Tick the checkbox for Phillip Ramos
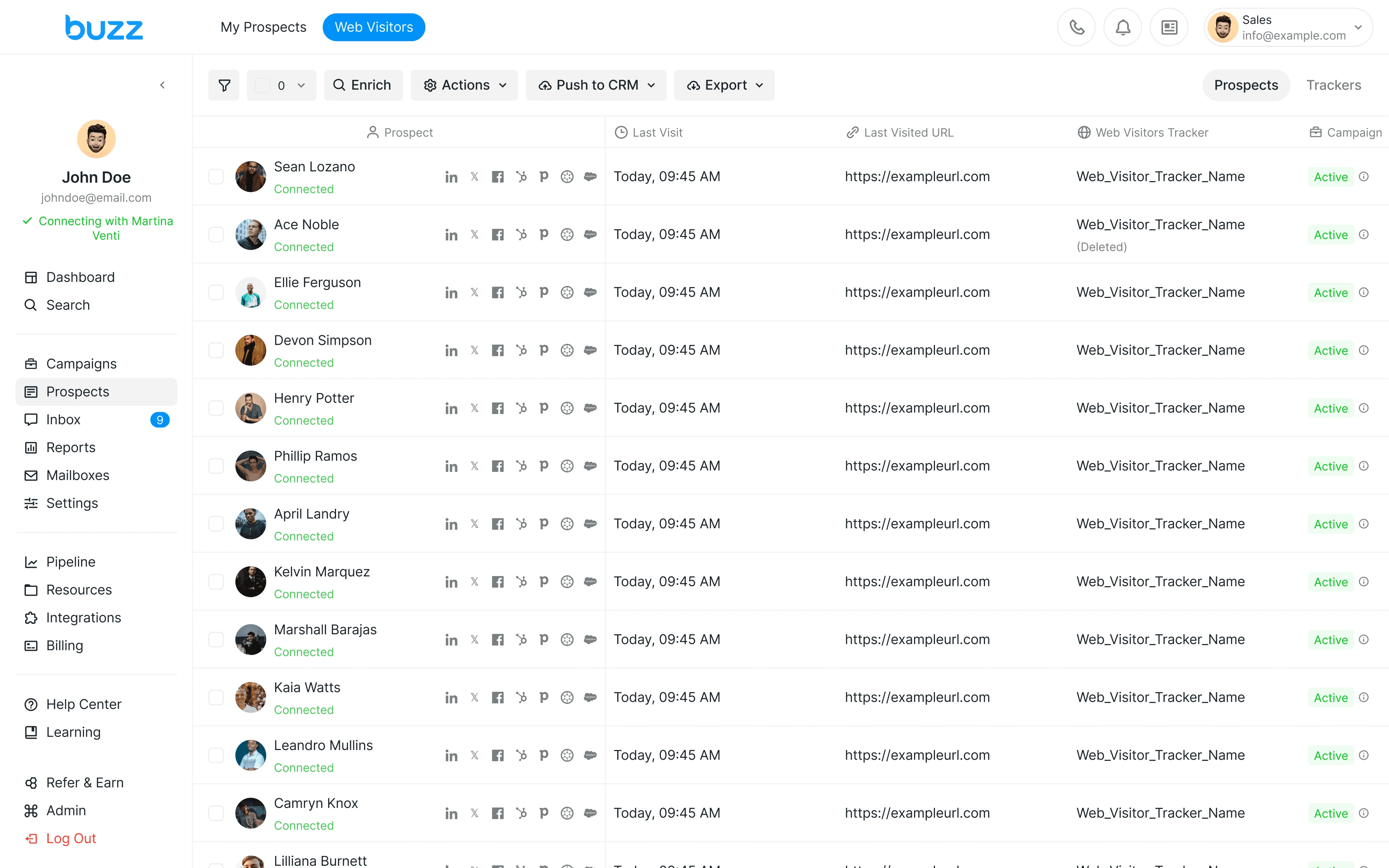This screenshot has width=1389, height=868. click(216, 466)
